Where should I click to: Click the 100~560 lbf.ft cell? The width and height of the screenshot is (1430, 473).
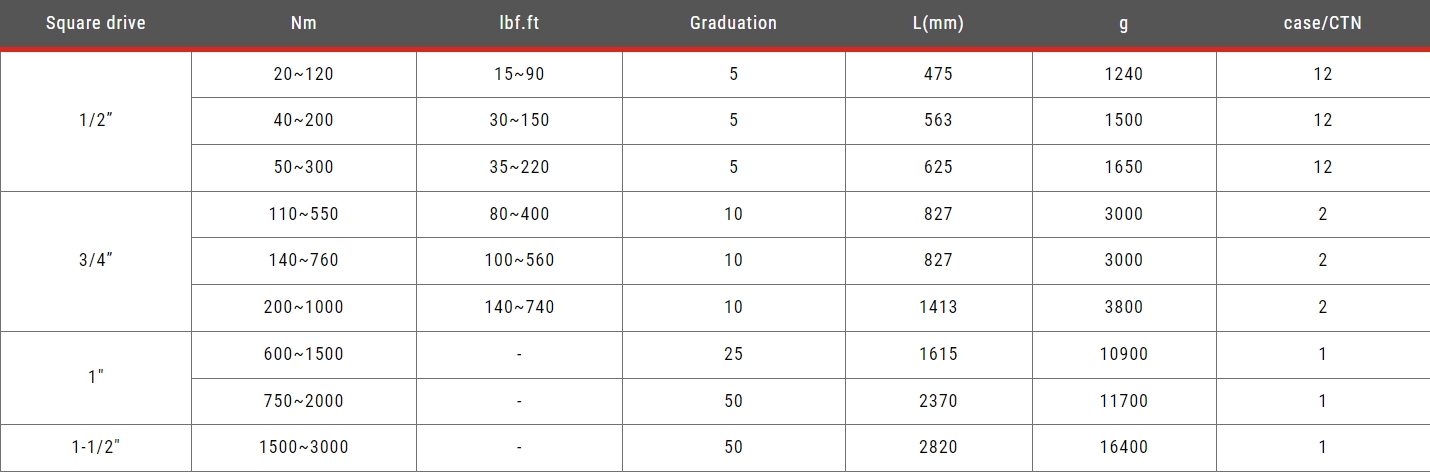pos(519,261)
